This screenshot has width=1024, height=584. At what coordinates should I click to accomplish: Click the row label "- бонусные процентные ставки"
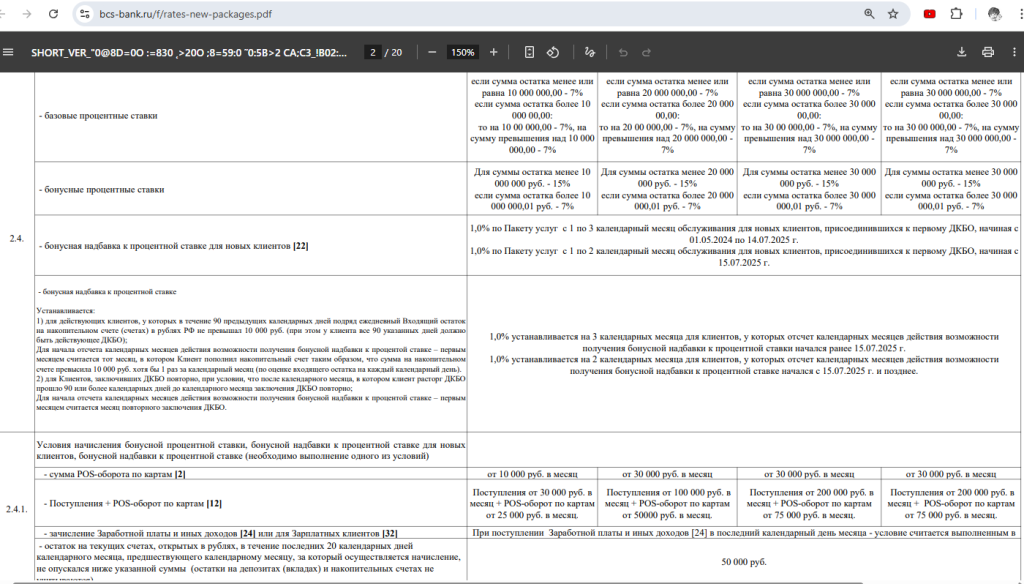click(101, 189)
